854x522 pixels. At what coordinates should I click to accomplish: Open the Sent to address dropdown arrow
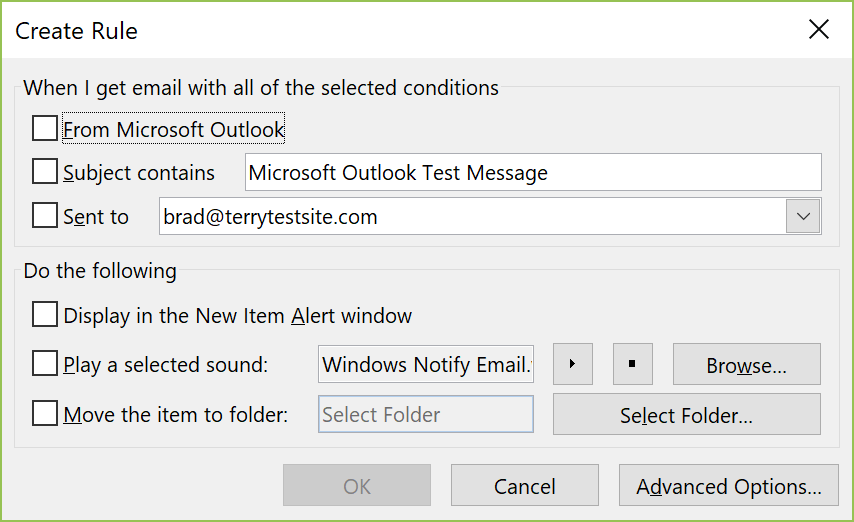(x=803, y=216)
